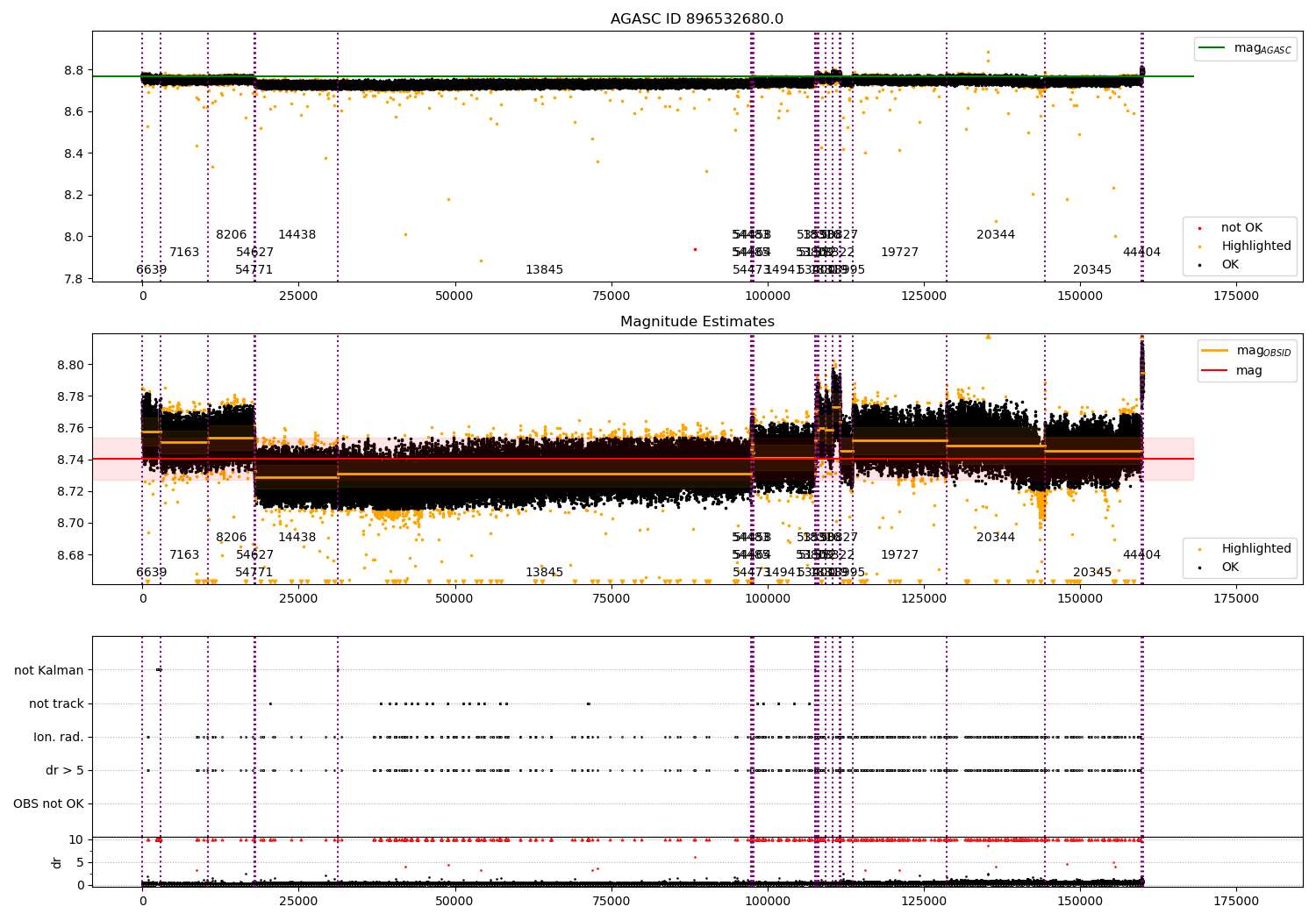Click x-axis tick '175000' under the AGASC ID plot
Screen dimensions: 1316x921
(x=1235, y=296)
